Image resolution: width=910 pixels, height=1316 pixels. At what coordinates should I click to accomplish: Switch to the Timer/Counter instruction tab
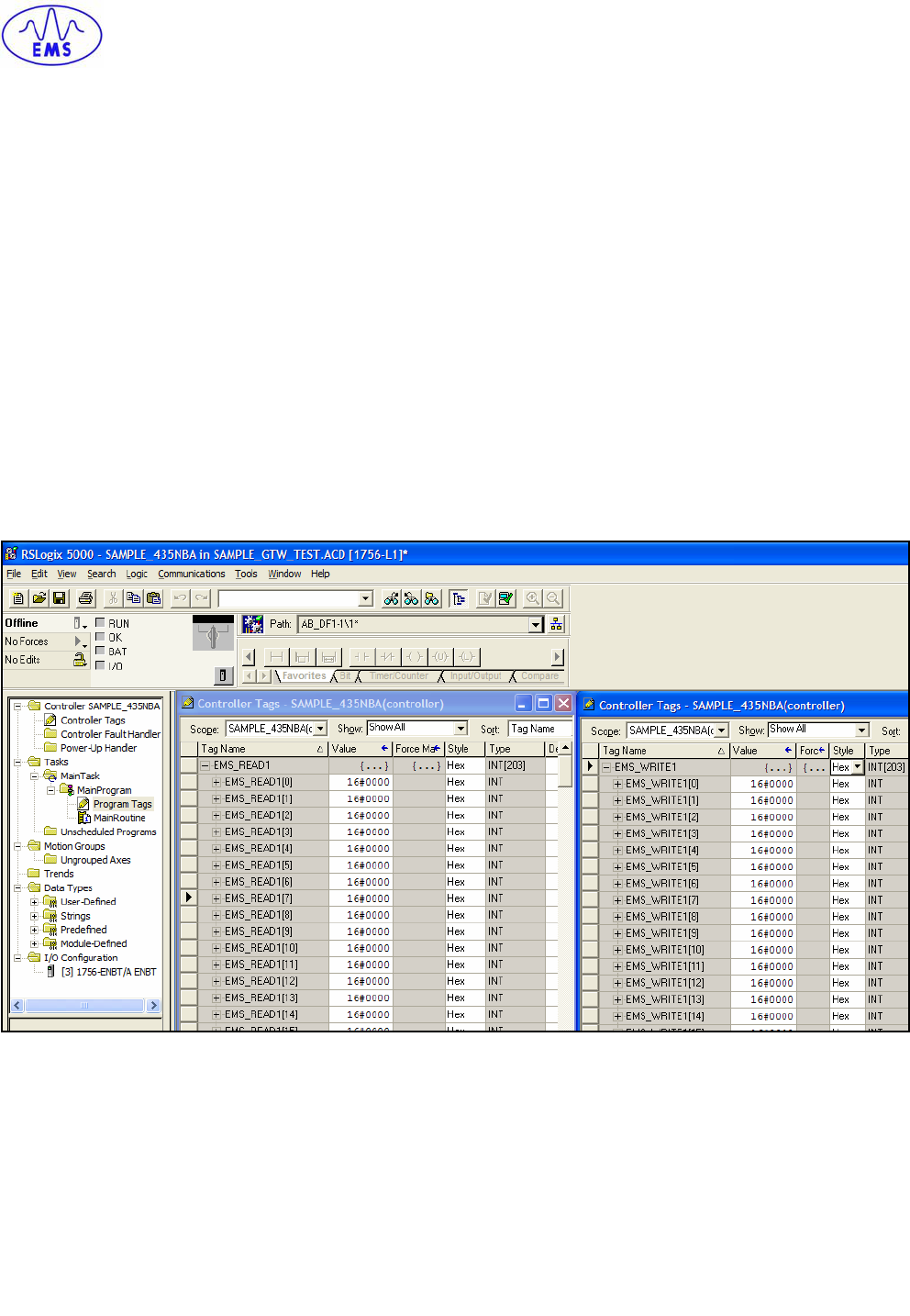coord(399,676)
